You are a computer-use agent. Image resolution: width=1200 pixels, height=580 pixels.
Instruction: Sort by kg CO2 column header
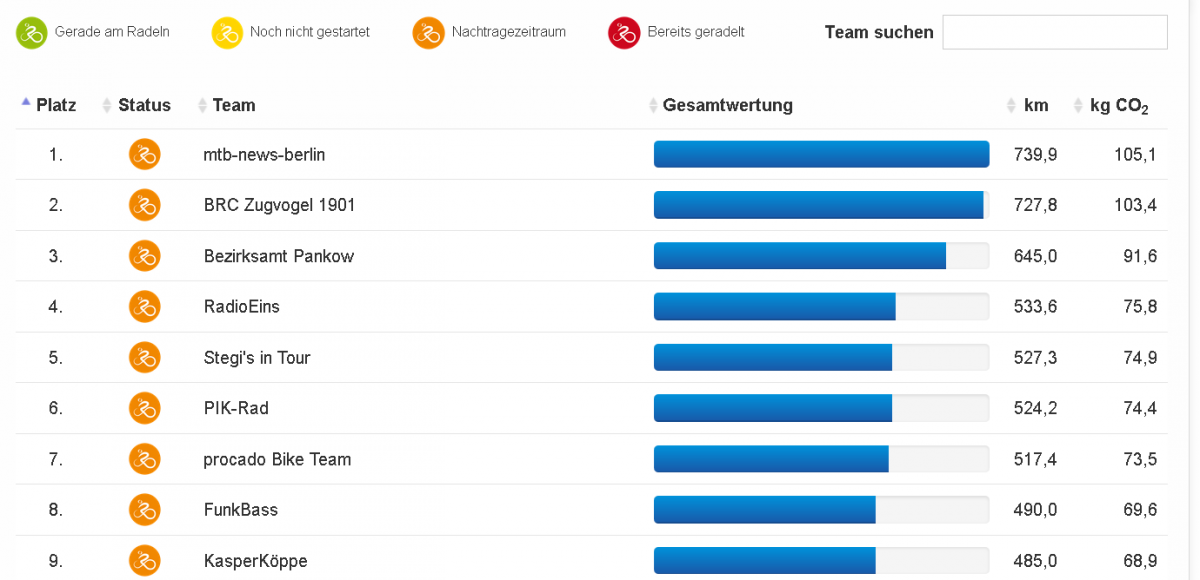point(1118,105)
